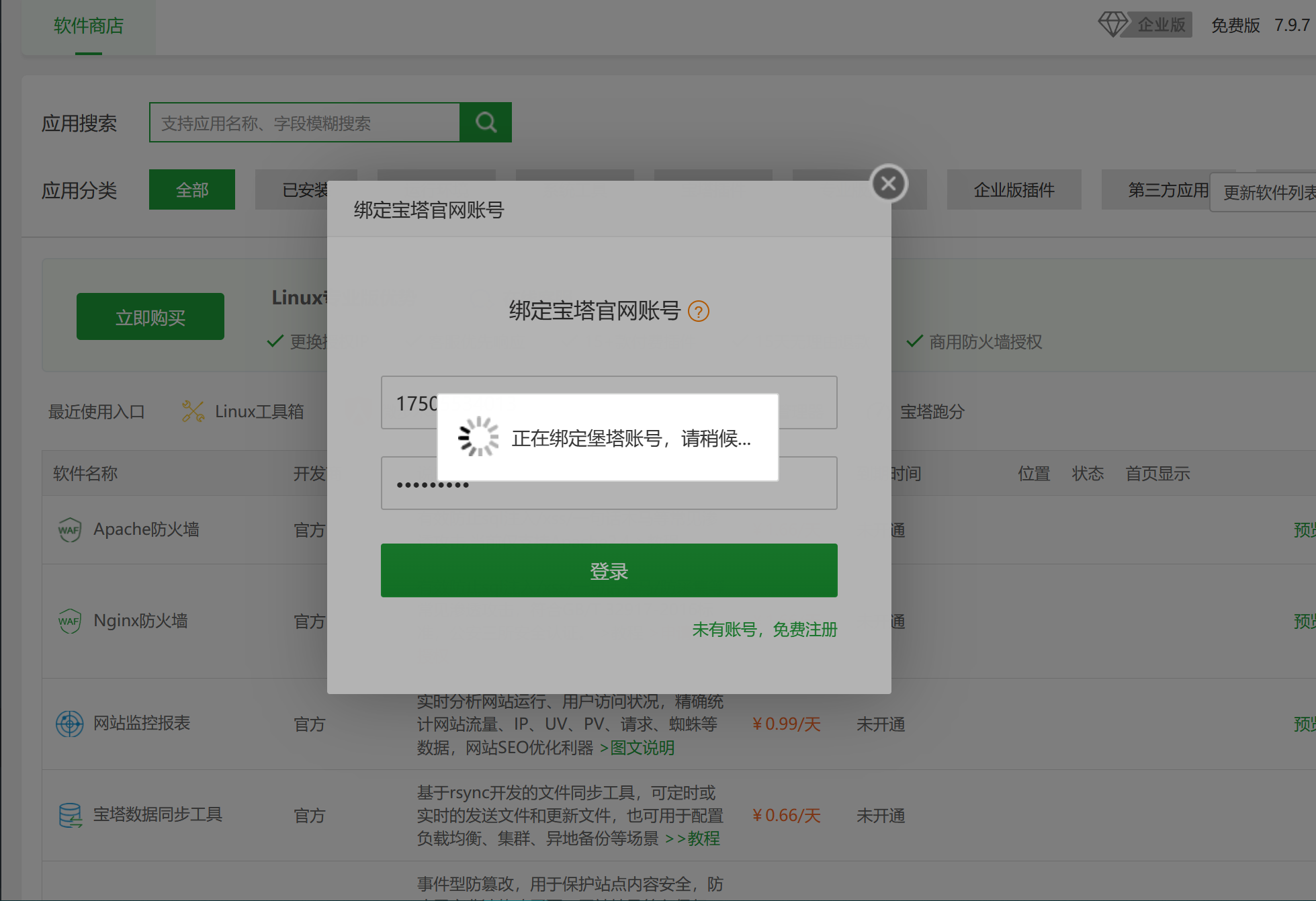Click the 7.9.7 version number
This screenshot has width=1316, height=901.
(1292, 25)
